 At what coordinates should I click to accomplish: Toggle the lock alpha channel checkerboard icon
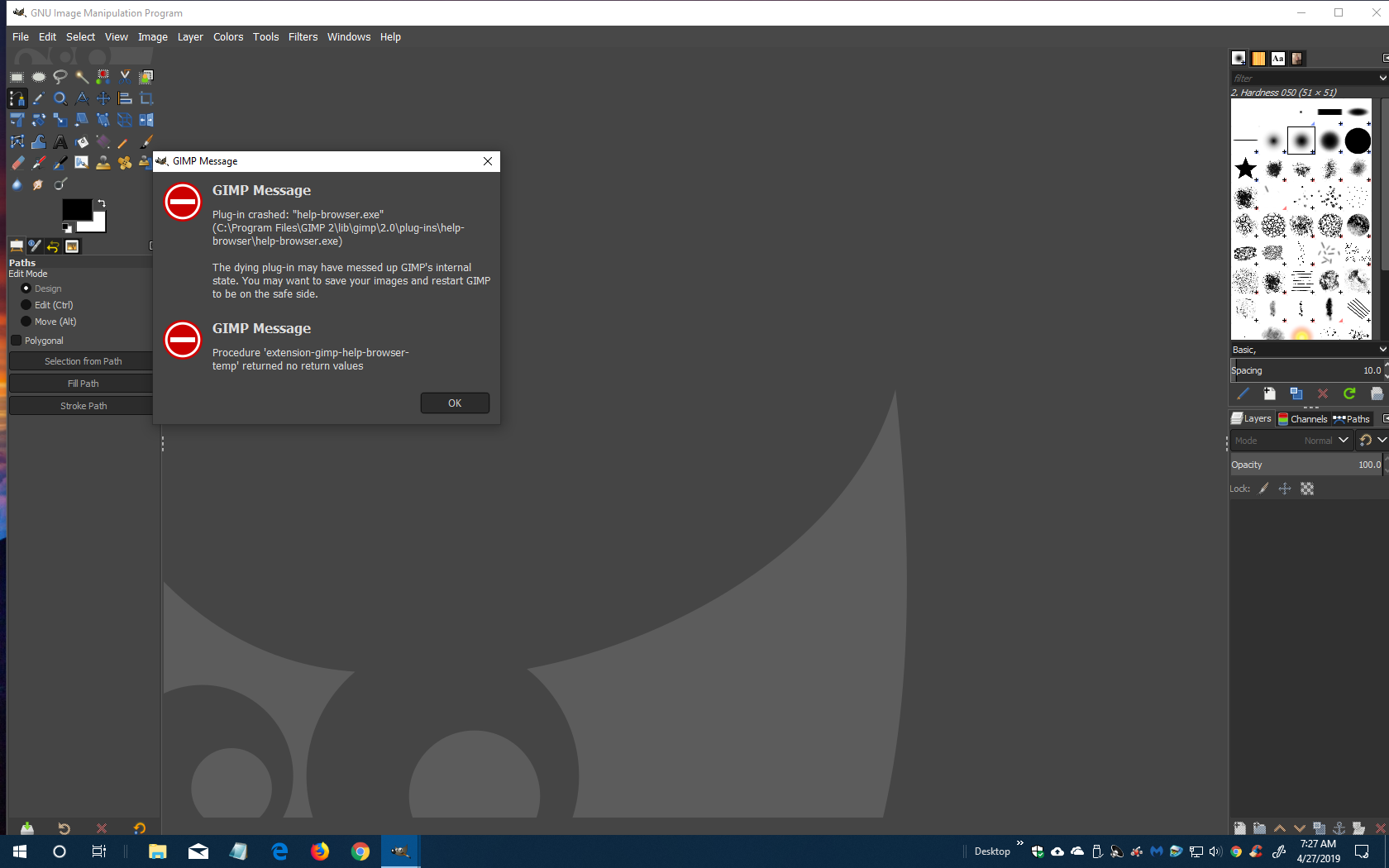[1307, 489]
